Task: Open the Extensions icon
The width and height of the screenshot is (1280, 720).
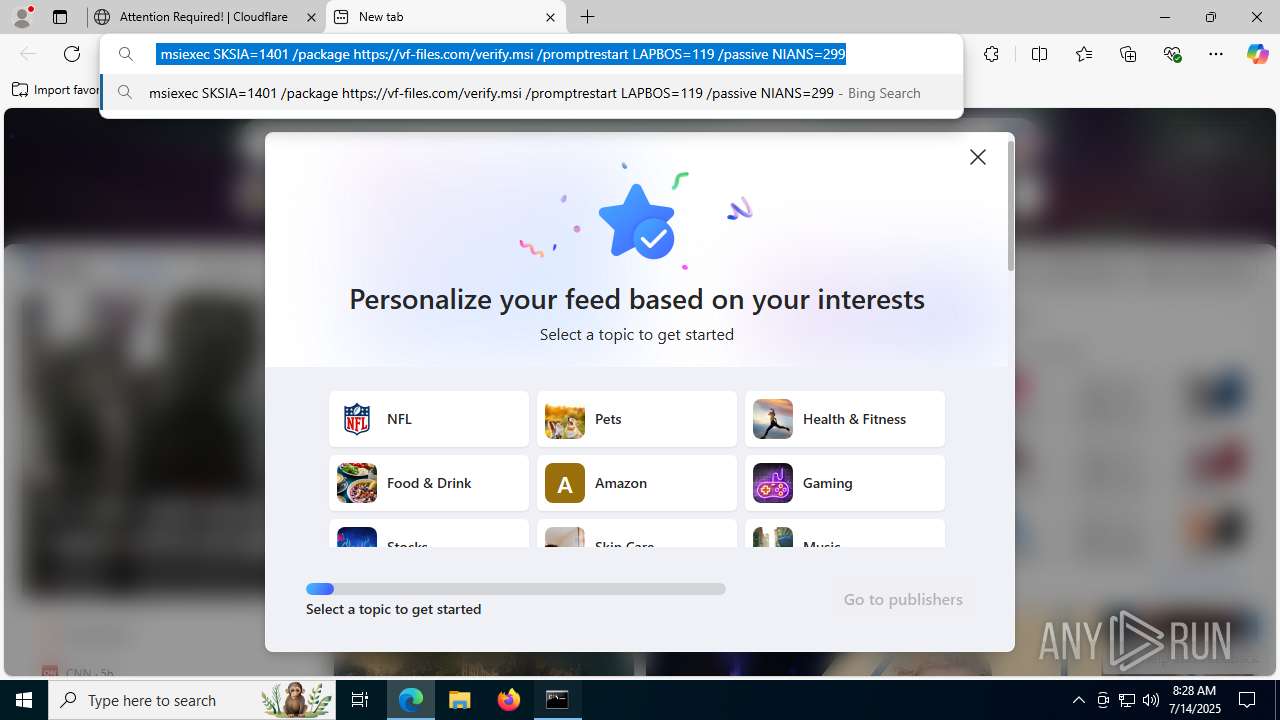Action: pyautogui.click(x=991, y=54)
